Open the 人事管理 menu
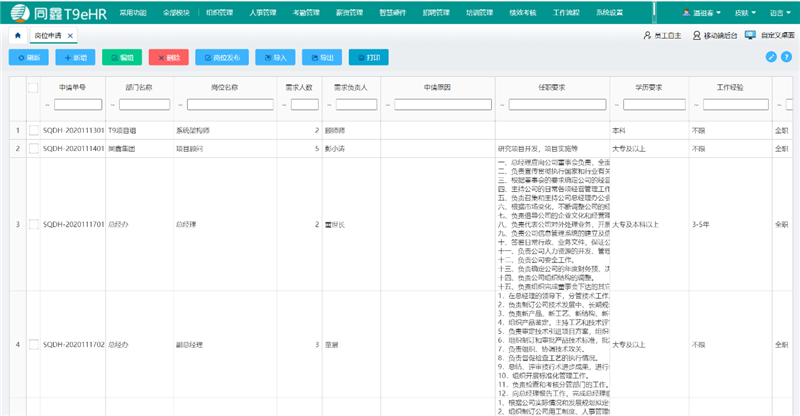The width and height of the screenshot is (800, 416). [265, 13]
